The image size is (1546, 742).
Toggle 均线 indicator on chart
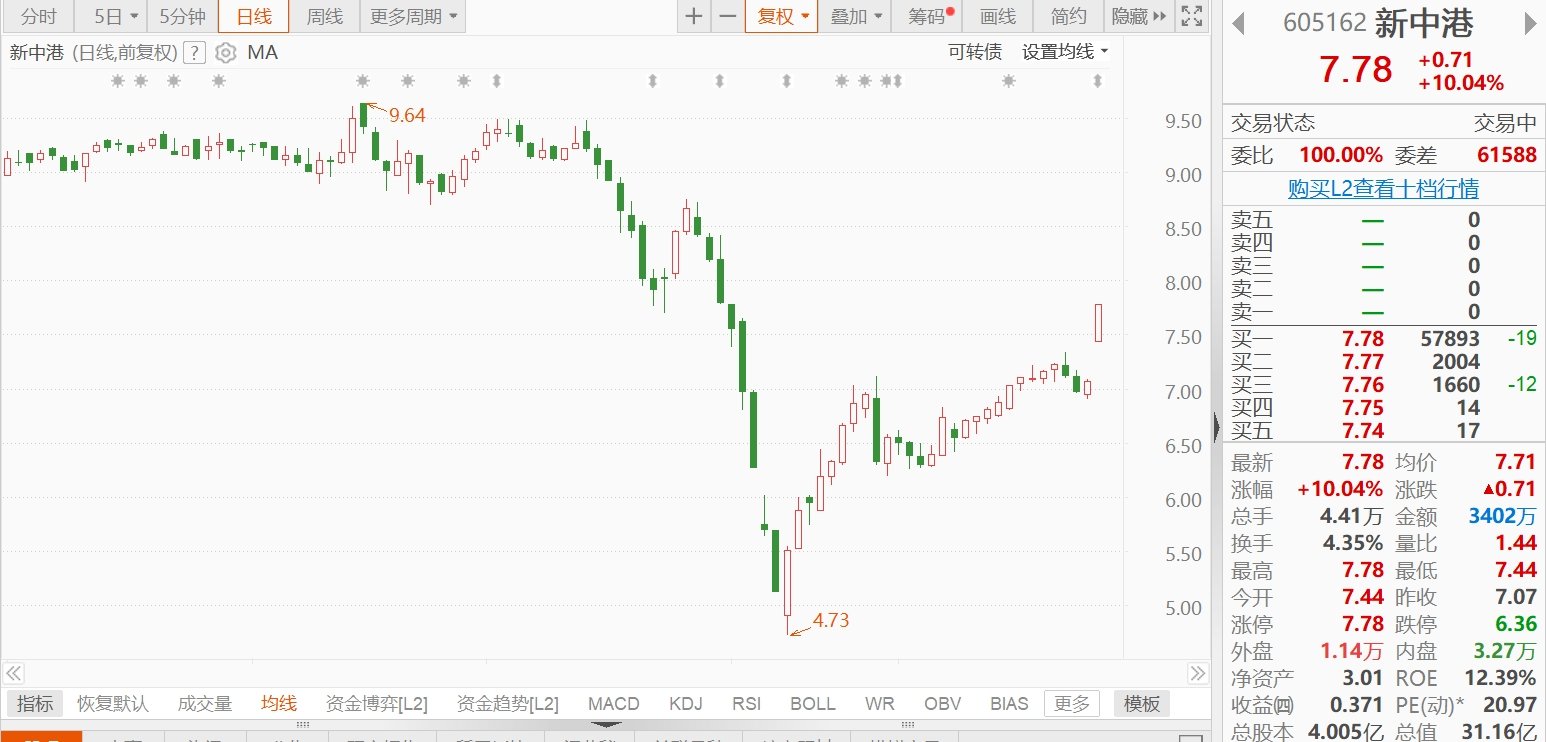[279, 704]
